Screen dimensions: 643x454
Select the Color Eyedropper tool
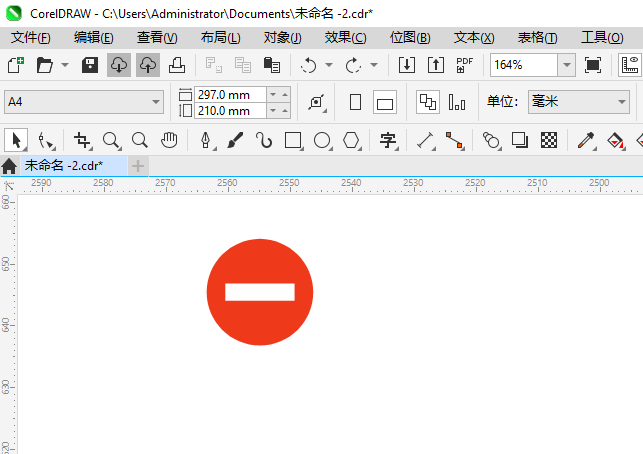coord(586,140)
